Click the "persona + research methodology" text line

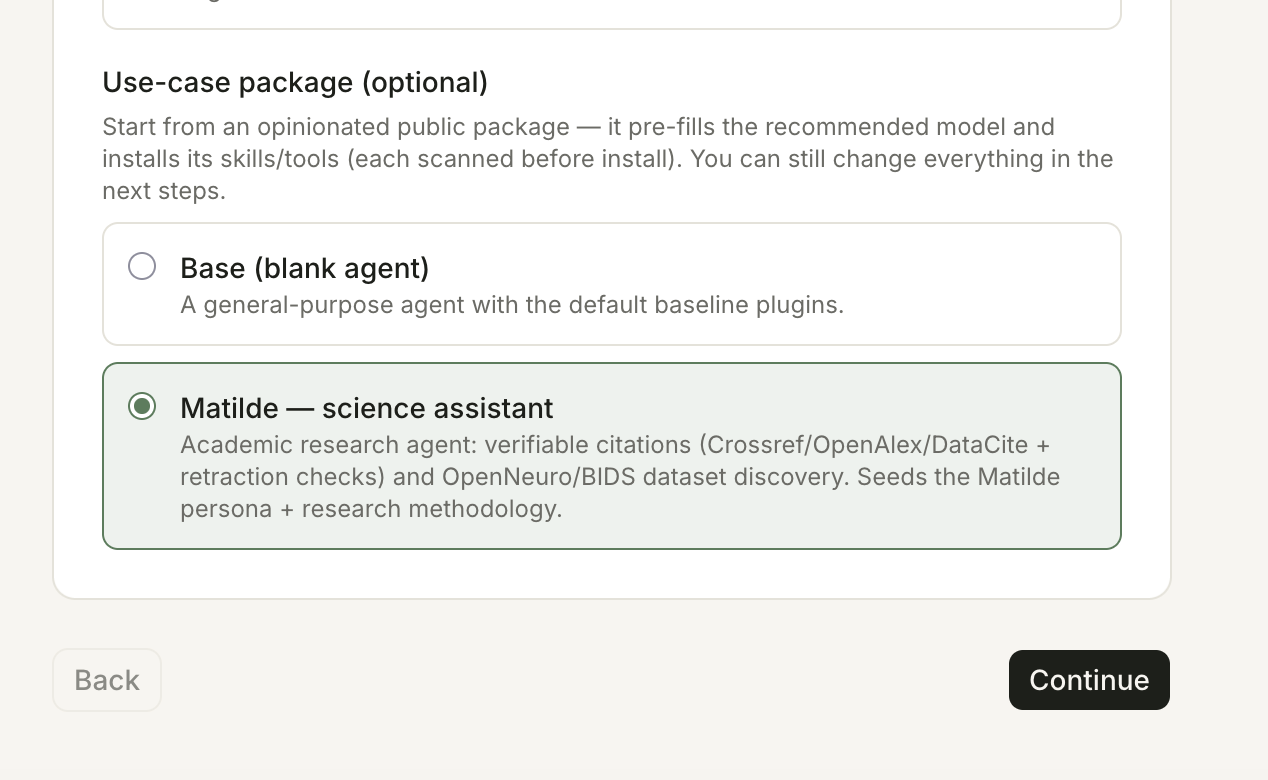pos(371,508)
